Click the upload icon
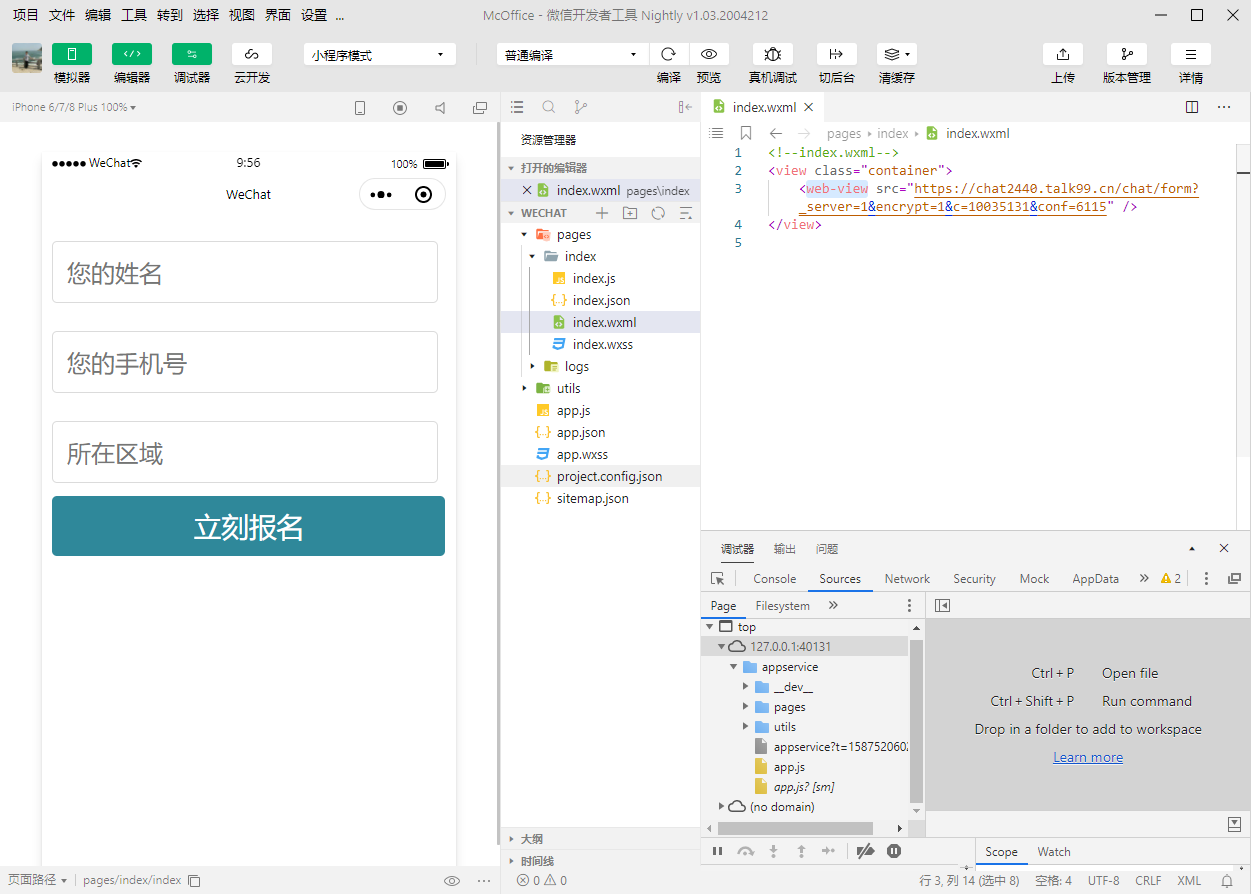Image resolution: width=1251 pixels, height=894 pixels. pyautogui.click(x=1063, y=54)
